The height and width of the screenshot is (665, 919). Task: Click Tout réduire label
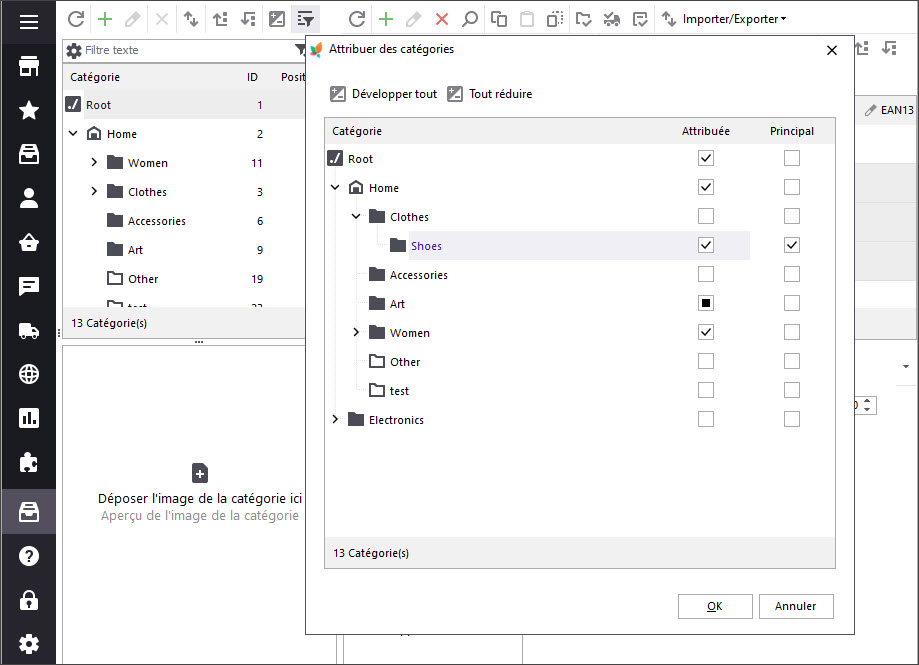click(501, 94)
